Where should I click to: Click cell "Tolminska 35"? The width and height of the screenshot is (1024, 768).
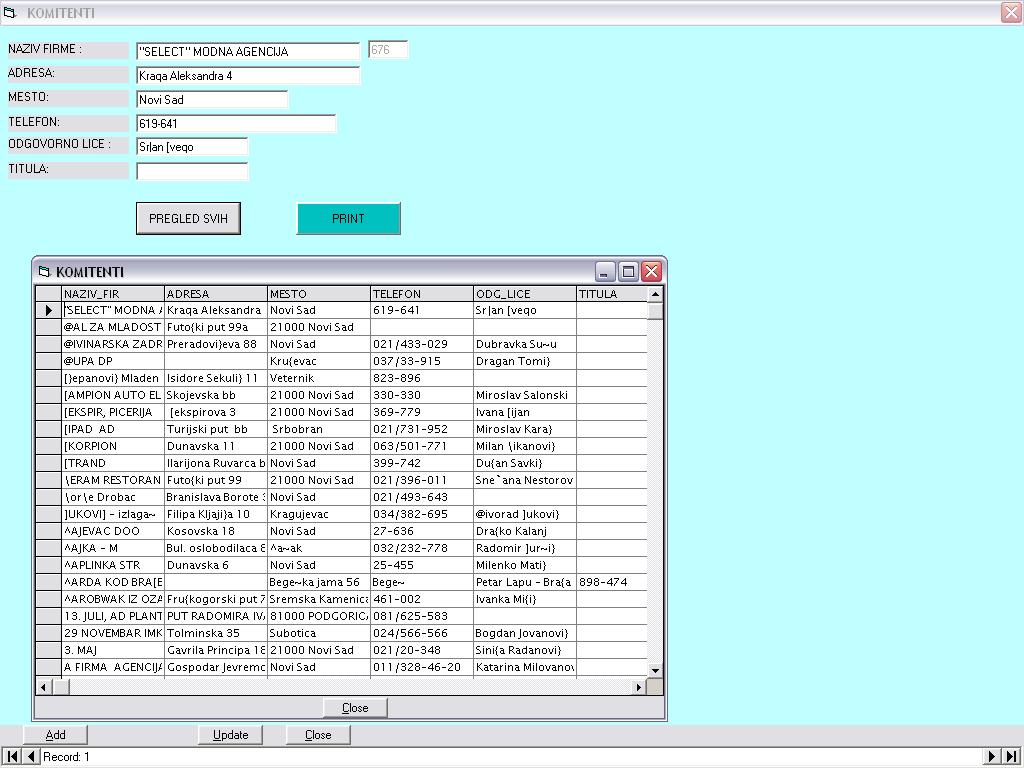coord(216,633)
